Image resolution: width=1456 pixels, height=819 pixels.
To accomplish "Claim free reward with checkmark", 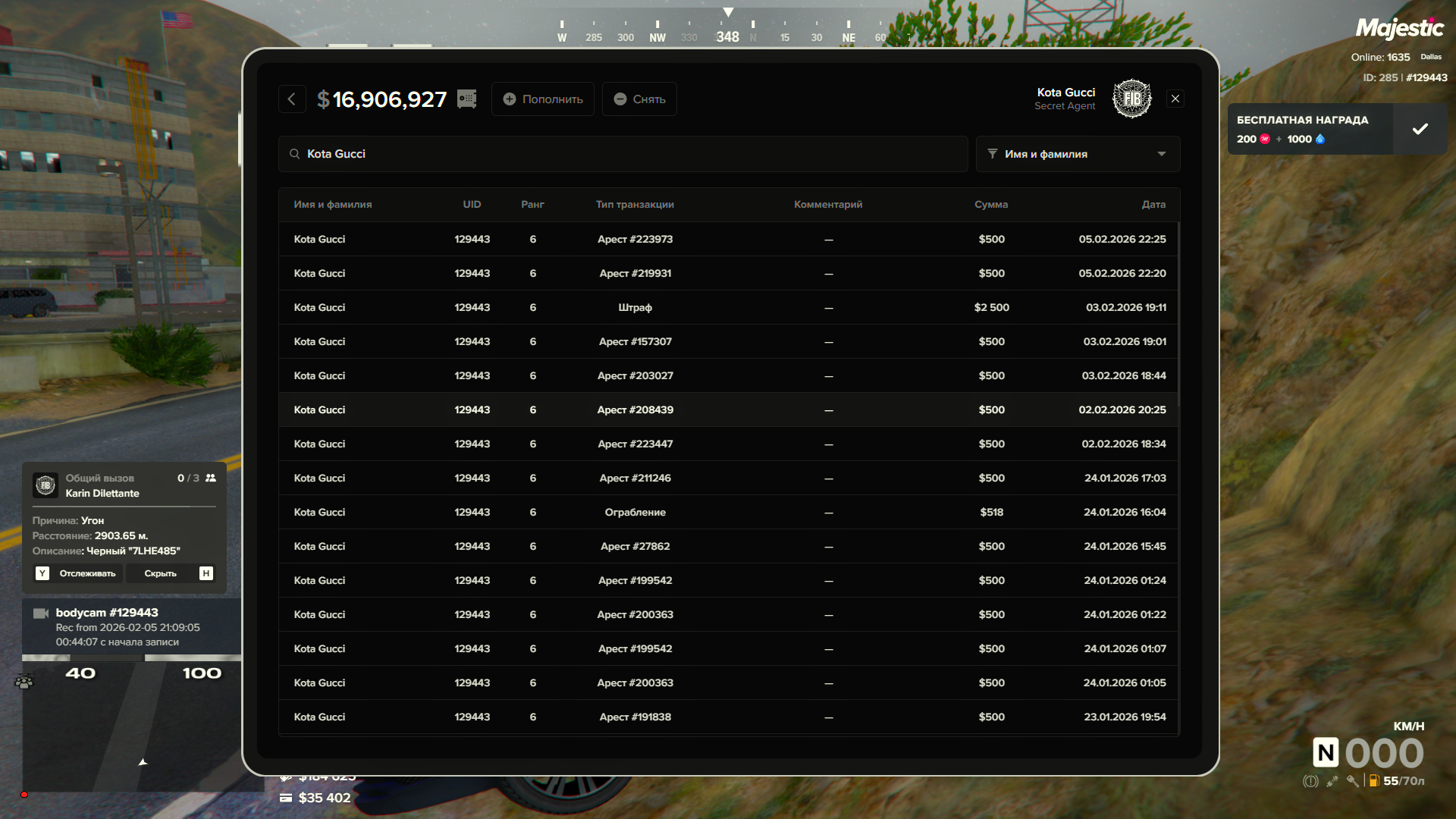I will tap(1420, 129).
